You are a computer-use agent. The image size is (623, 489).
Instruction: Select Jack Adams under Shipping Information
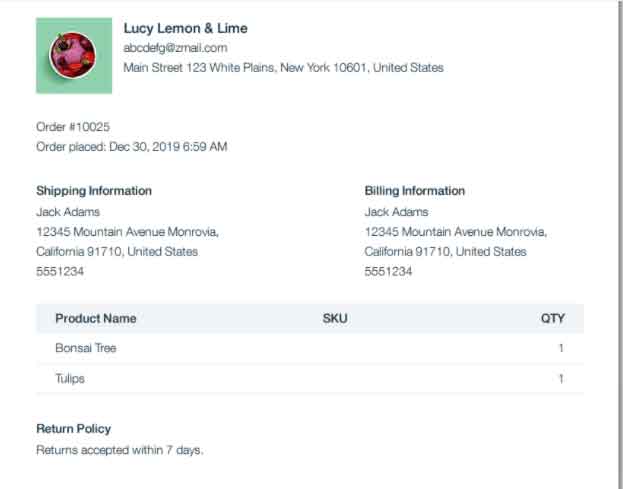pos(68,212)
